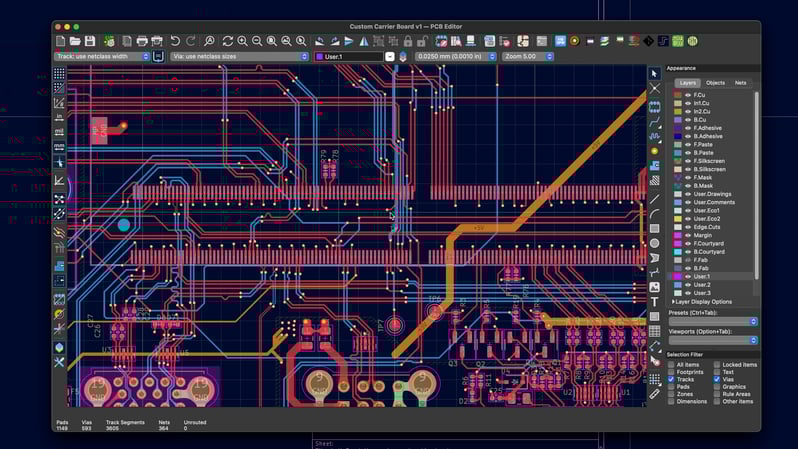The height and width of the screenshot is (449, 798).
Task: Toggle visibility of B.Cu layer
Action: [x=688, y=120]
